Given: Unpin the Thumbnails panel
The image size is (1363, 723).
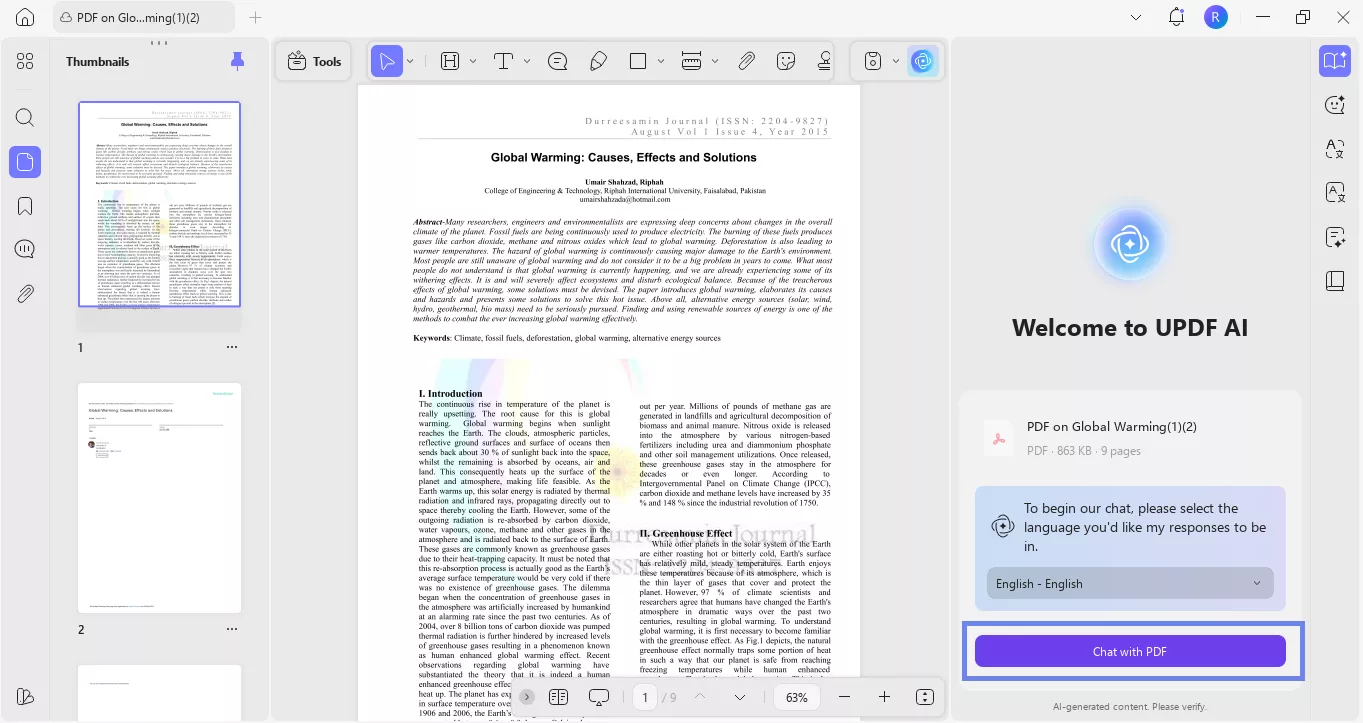Looking at the screenshot, I should 237,61.
